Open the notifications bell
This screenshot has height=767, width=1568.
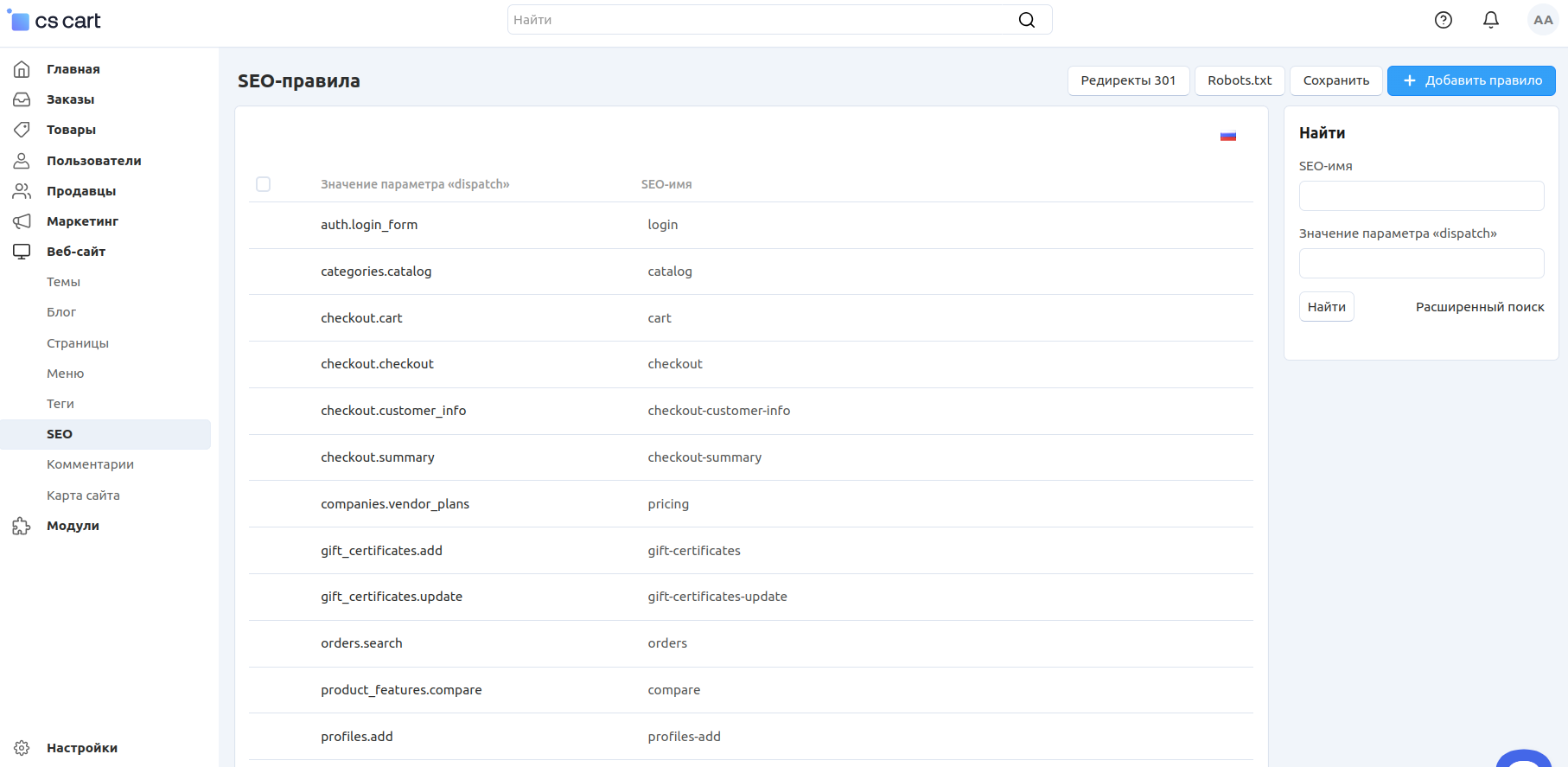[x=1490, y=20]
